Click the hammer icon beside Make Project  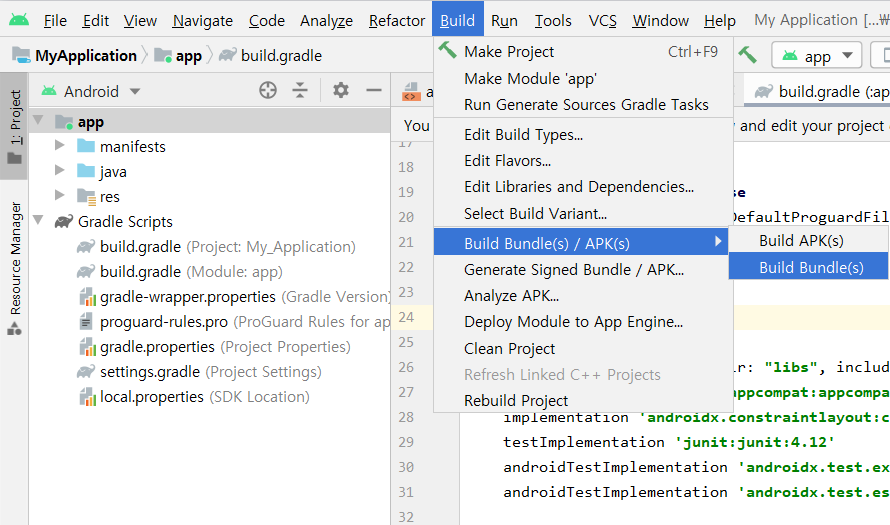[447, 51]
